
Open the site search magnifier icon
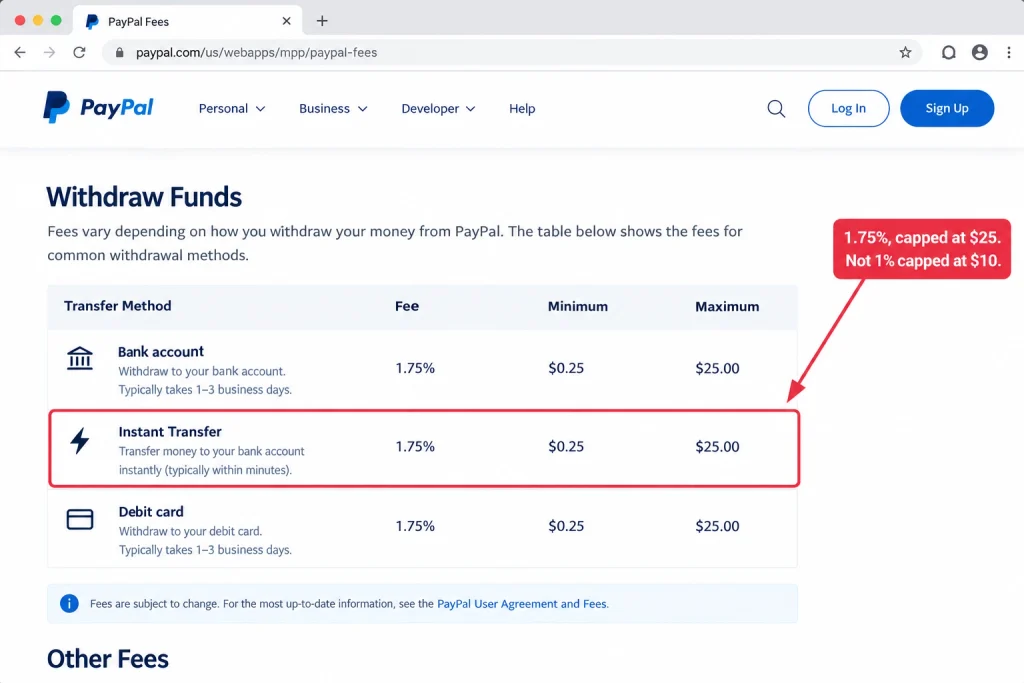776,108
